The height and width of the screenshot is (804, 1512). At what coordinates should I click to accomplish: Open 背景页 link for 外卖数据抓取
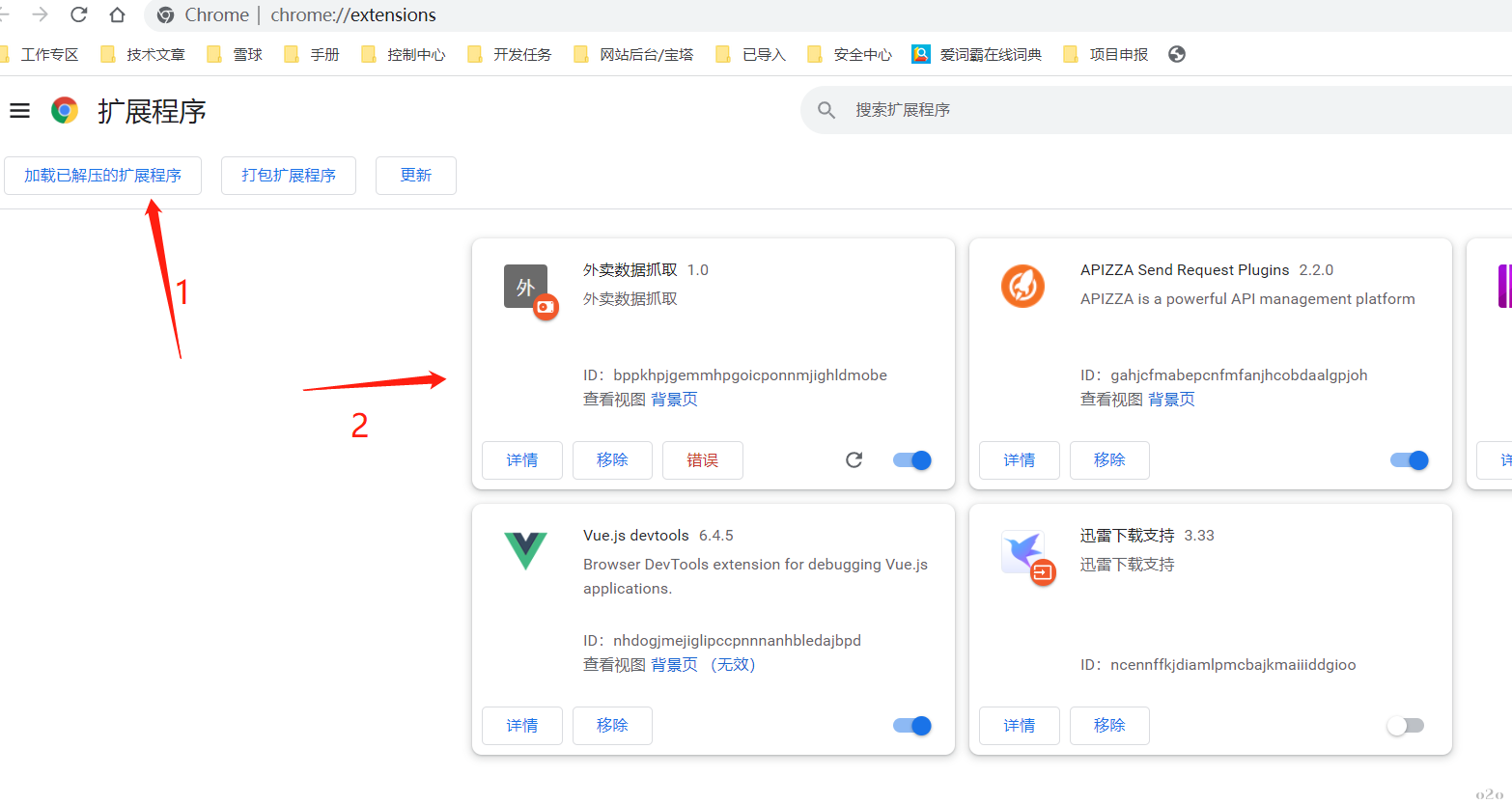[x=674, y=400]
